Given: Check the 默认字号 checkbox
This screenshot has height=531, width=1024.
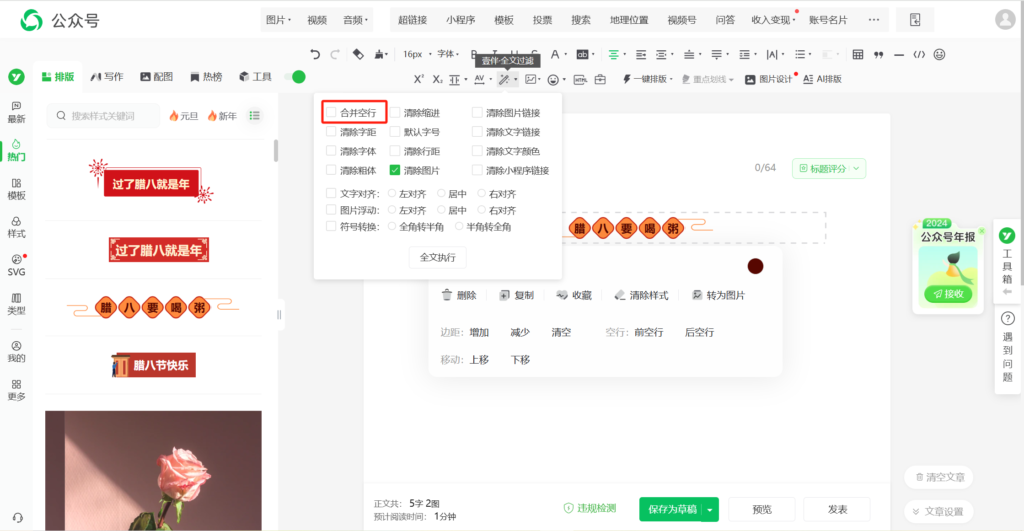Looking at the screenshot, I should point(394,131).
